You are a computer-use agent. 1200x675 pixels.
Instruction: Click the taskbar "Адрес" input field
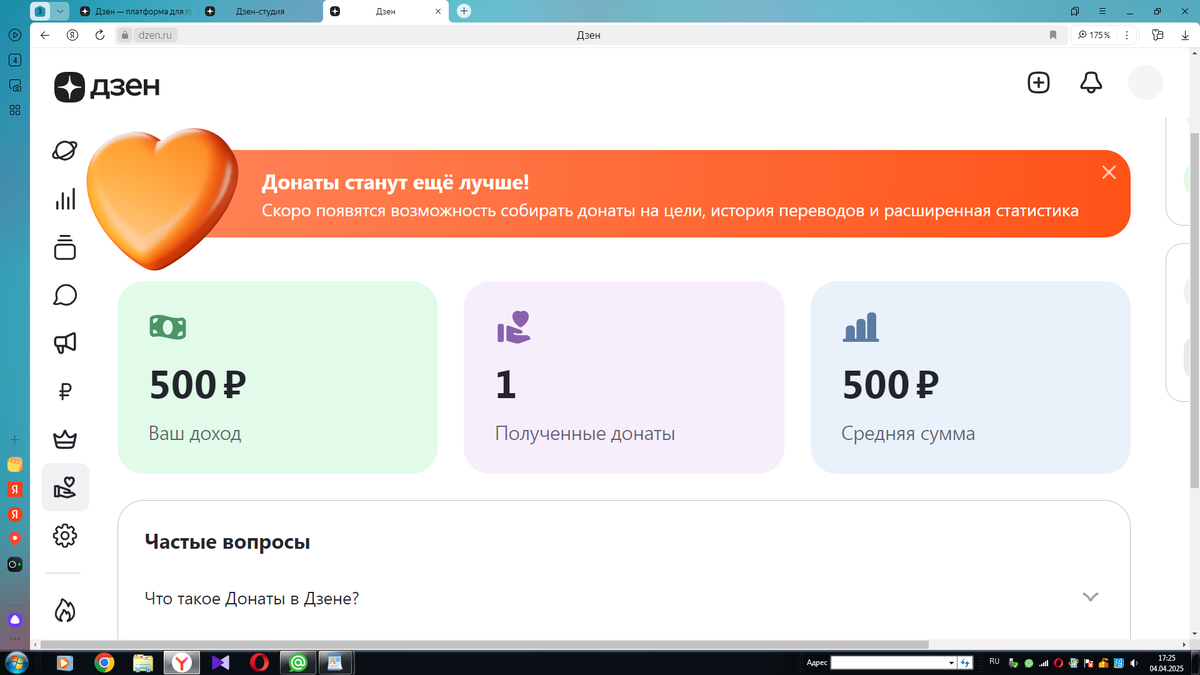point(889,662)
